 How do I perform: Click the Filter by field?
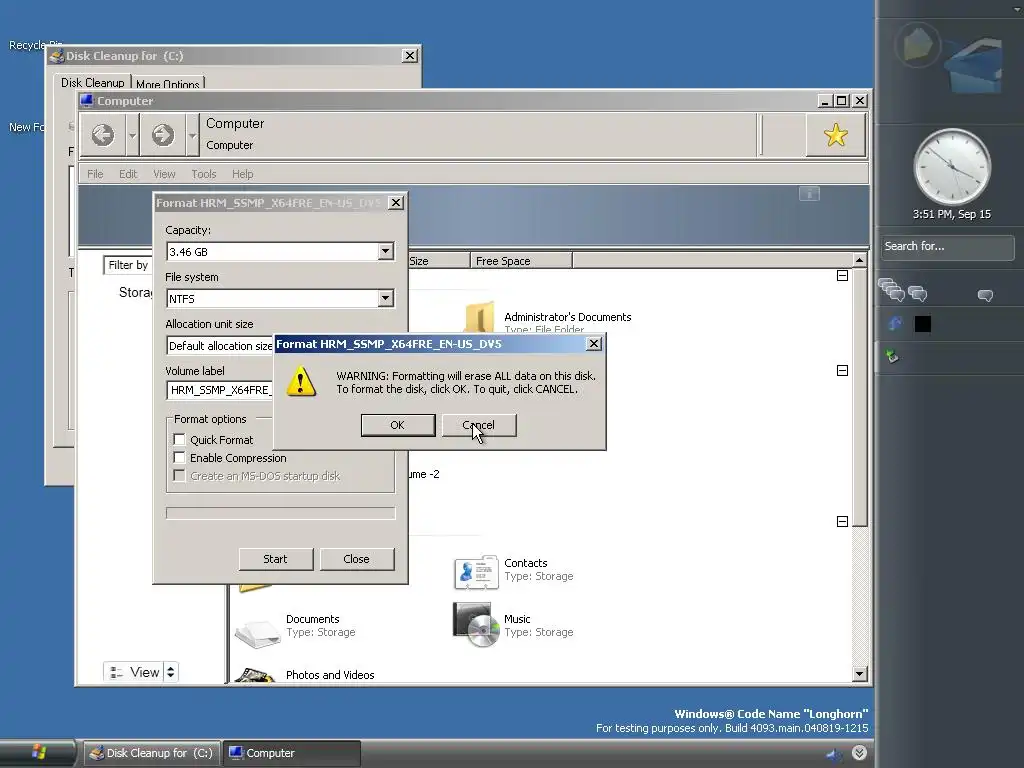point(127,265)
